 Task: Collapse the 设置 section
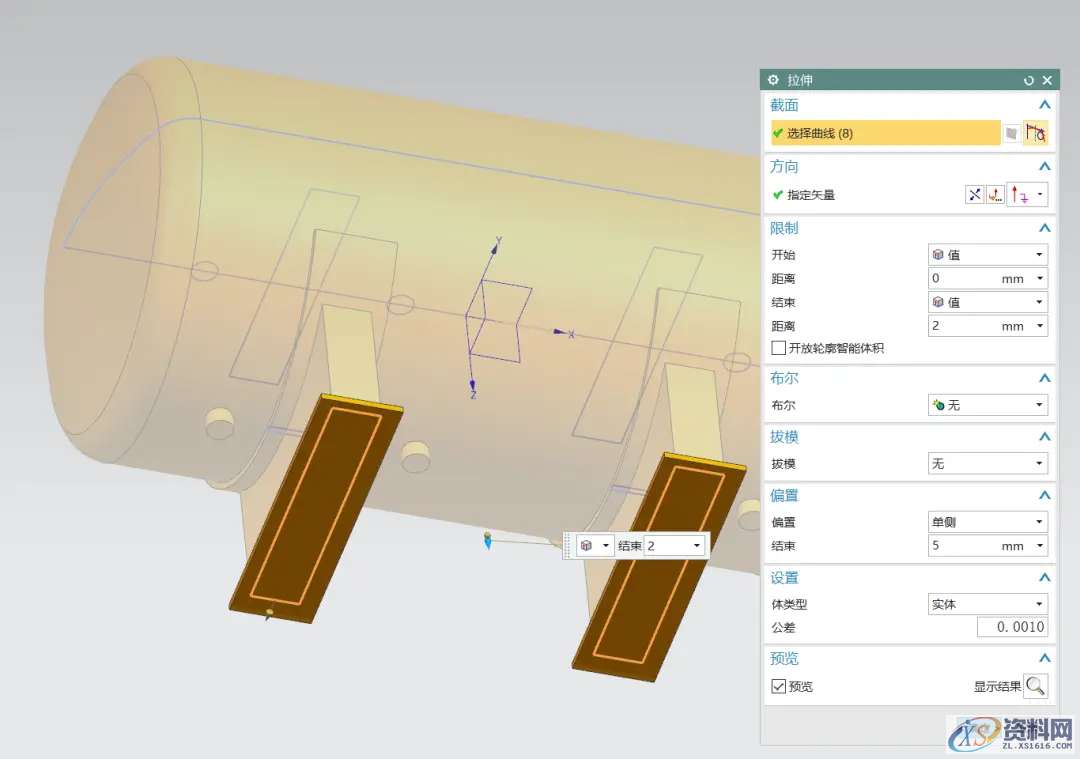(1044, 578)
